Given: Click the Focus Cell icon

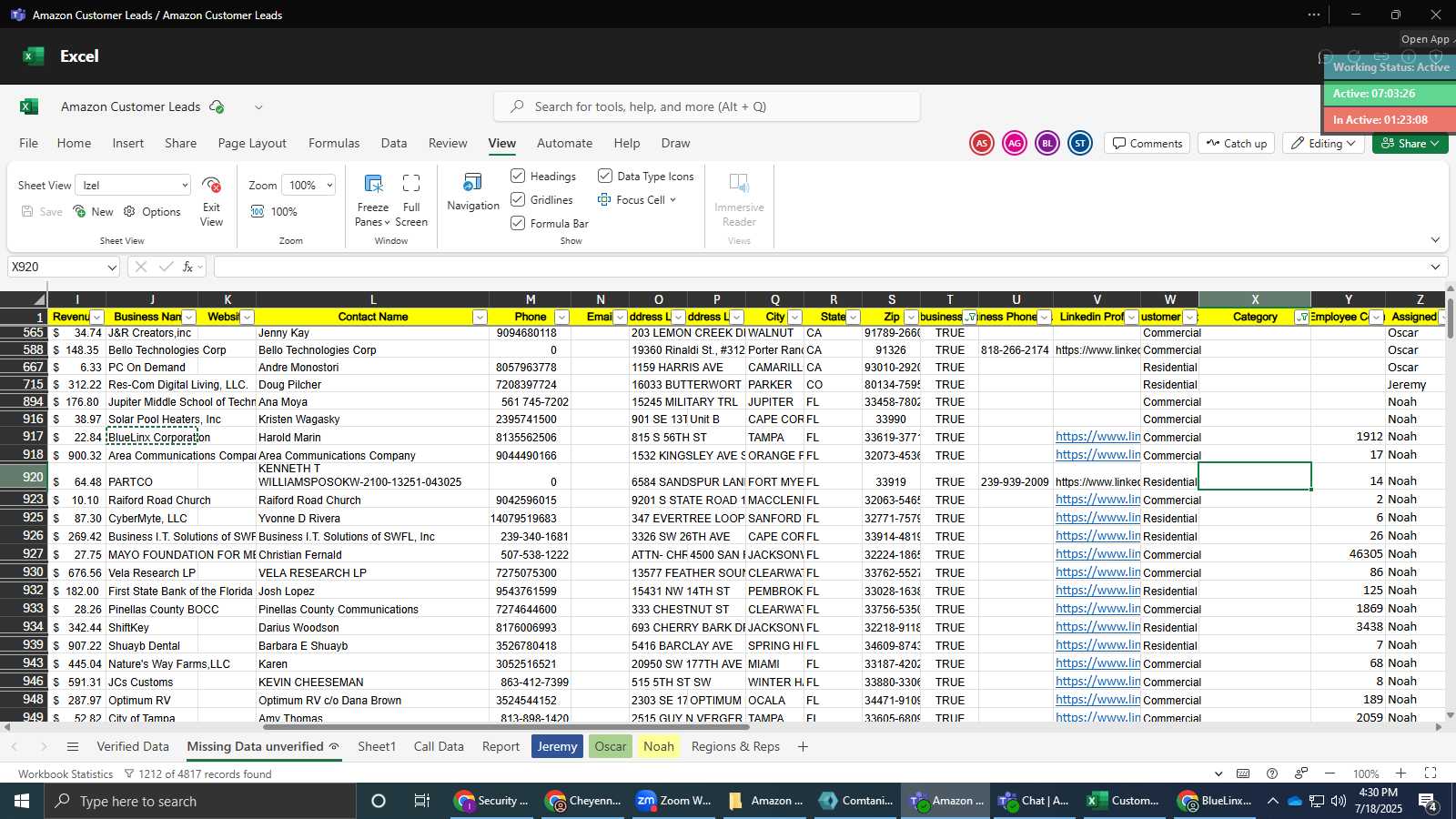Looking at the screenshot, I should click(x=604, y=199).
